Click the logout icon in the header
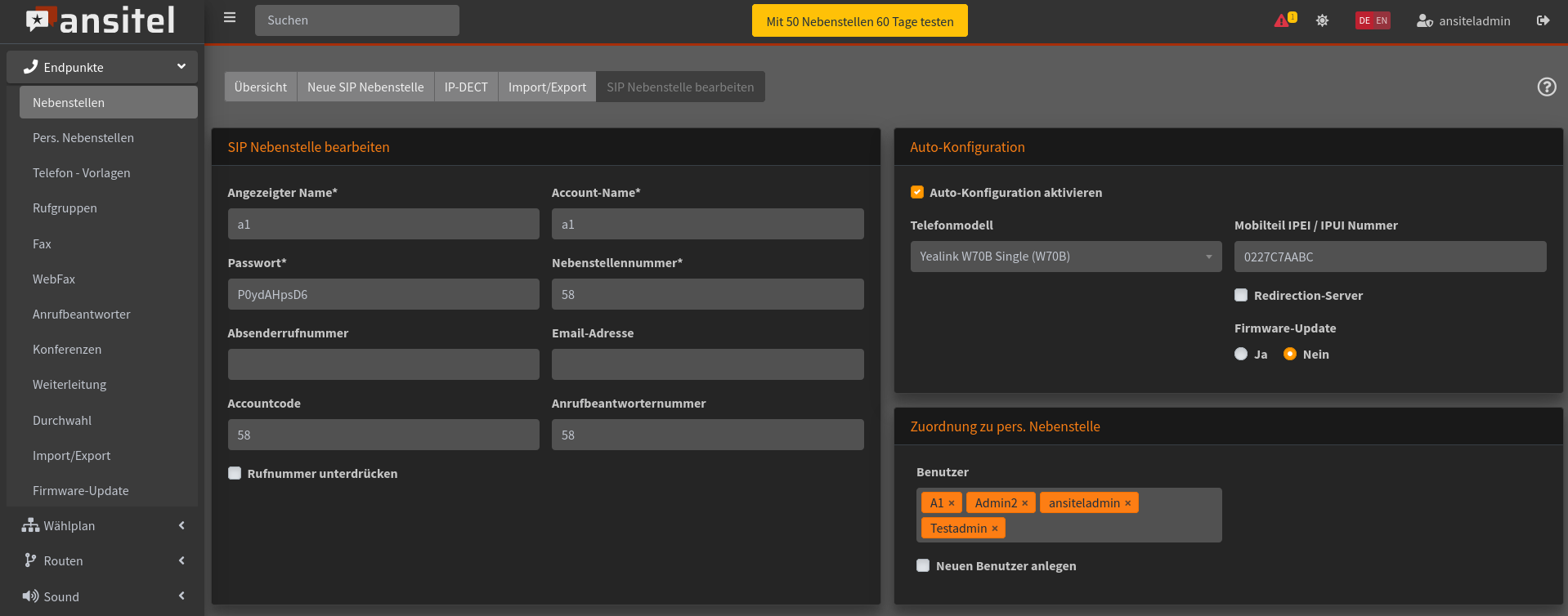 pyautogui.click(x=1543, y=20)
